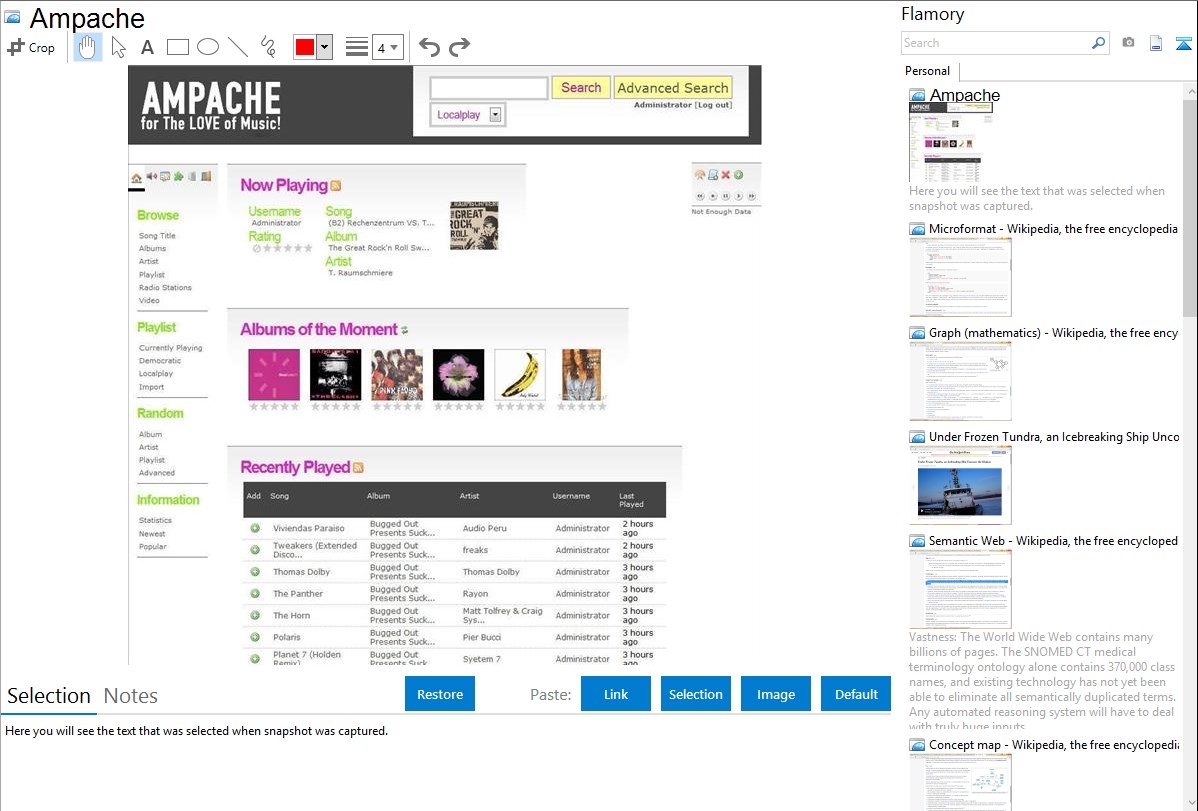Click the Restore button
The height and width of the screenshot is (811, 1198).
pyautogui.click(x=440, y=694)
